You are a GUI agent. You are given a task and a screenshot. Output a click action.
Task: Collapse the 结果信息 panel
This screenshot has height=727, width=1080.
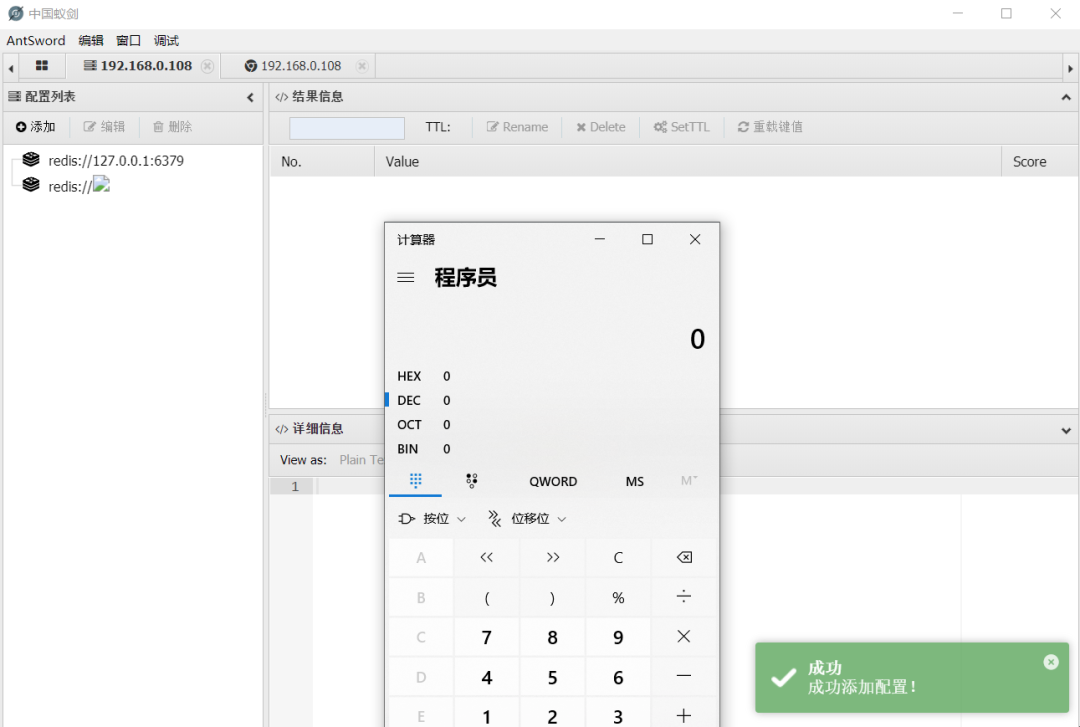[1066, 98]
